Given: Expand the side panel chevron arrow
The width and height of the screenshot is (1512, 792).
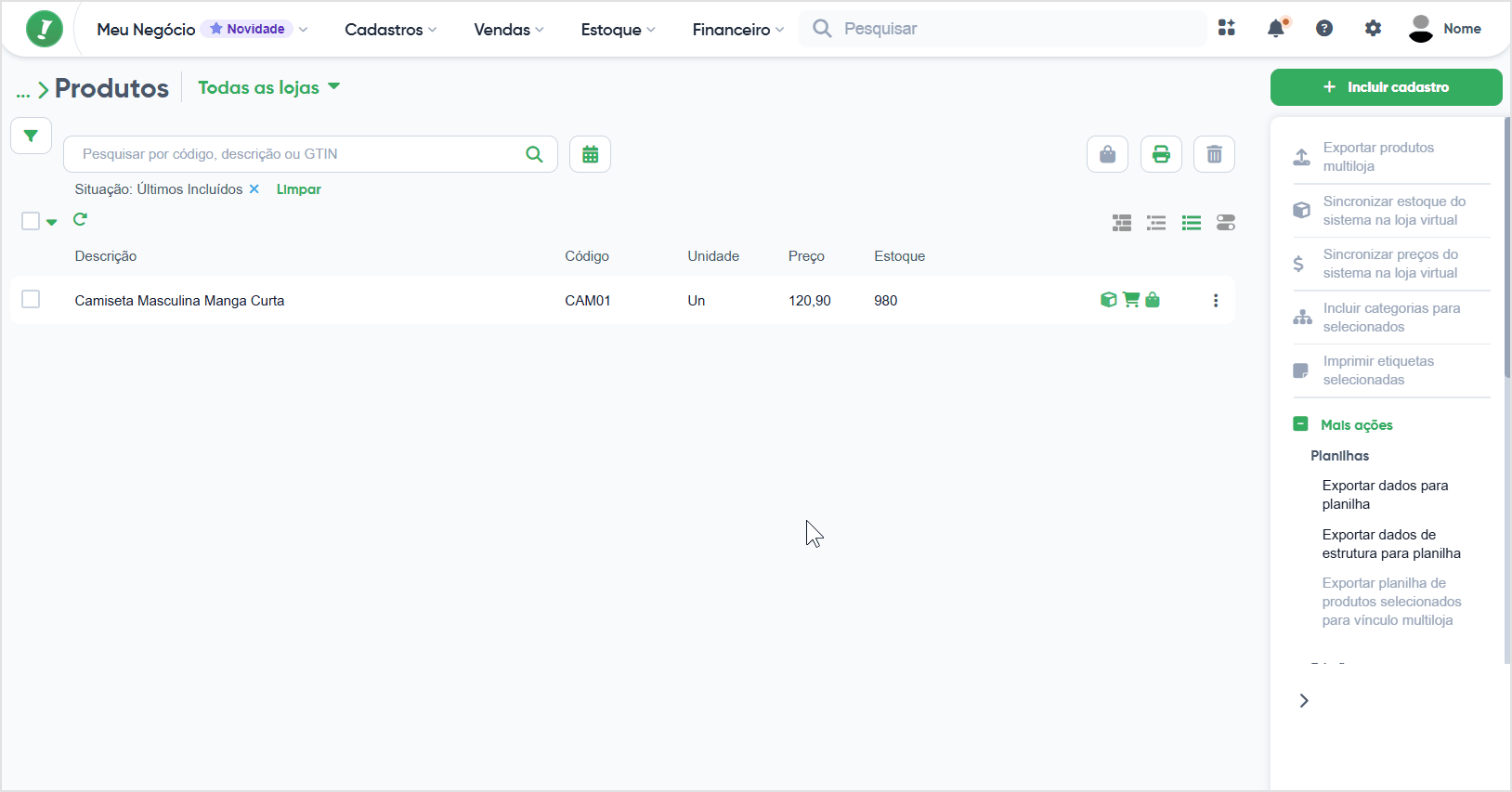Looking at the screenshot, I should point(1304,701).
